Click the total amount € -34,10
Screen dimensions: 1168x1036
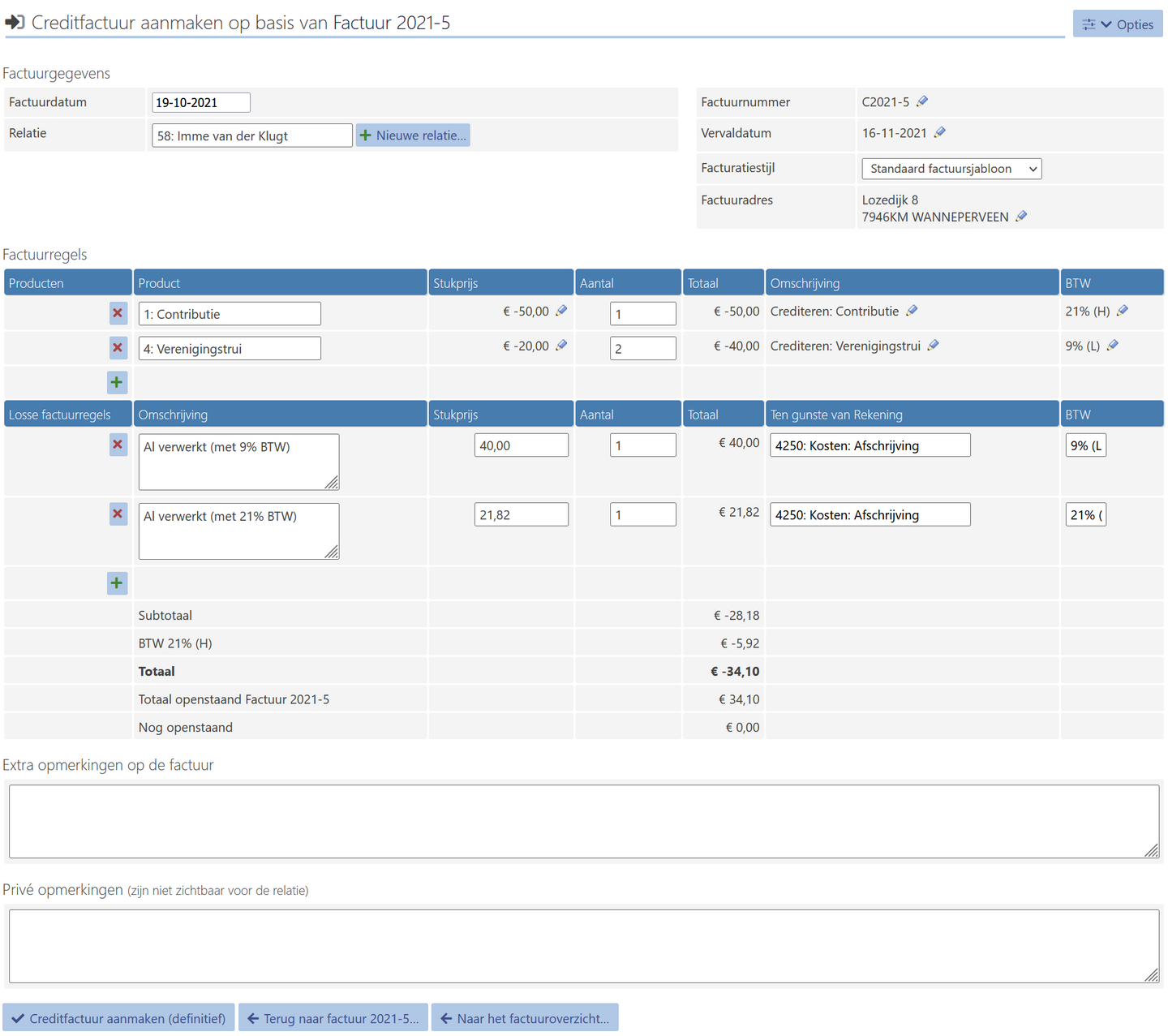(x=735, y=671)
